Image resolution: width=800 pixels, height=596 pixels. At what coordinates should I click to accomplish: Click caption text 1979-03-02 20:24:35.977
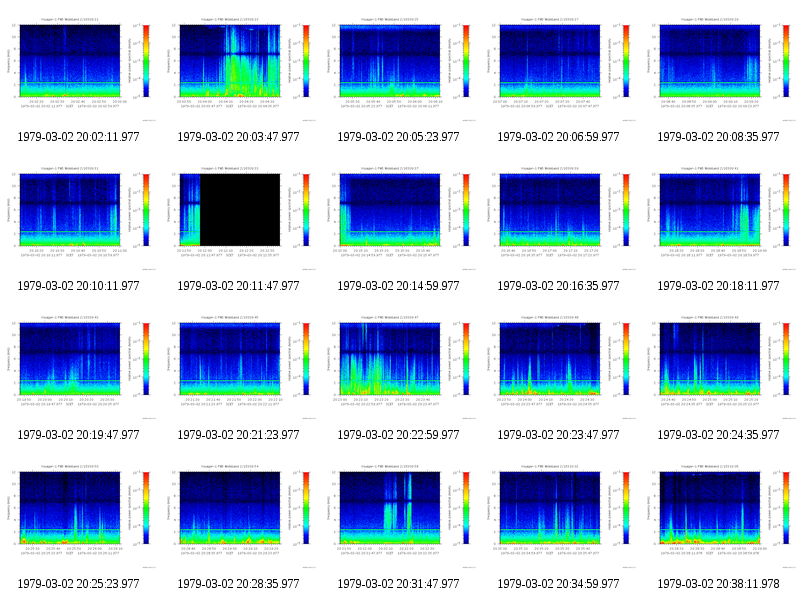(718, 435)
